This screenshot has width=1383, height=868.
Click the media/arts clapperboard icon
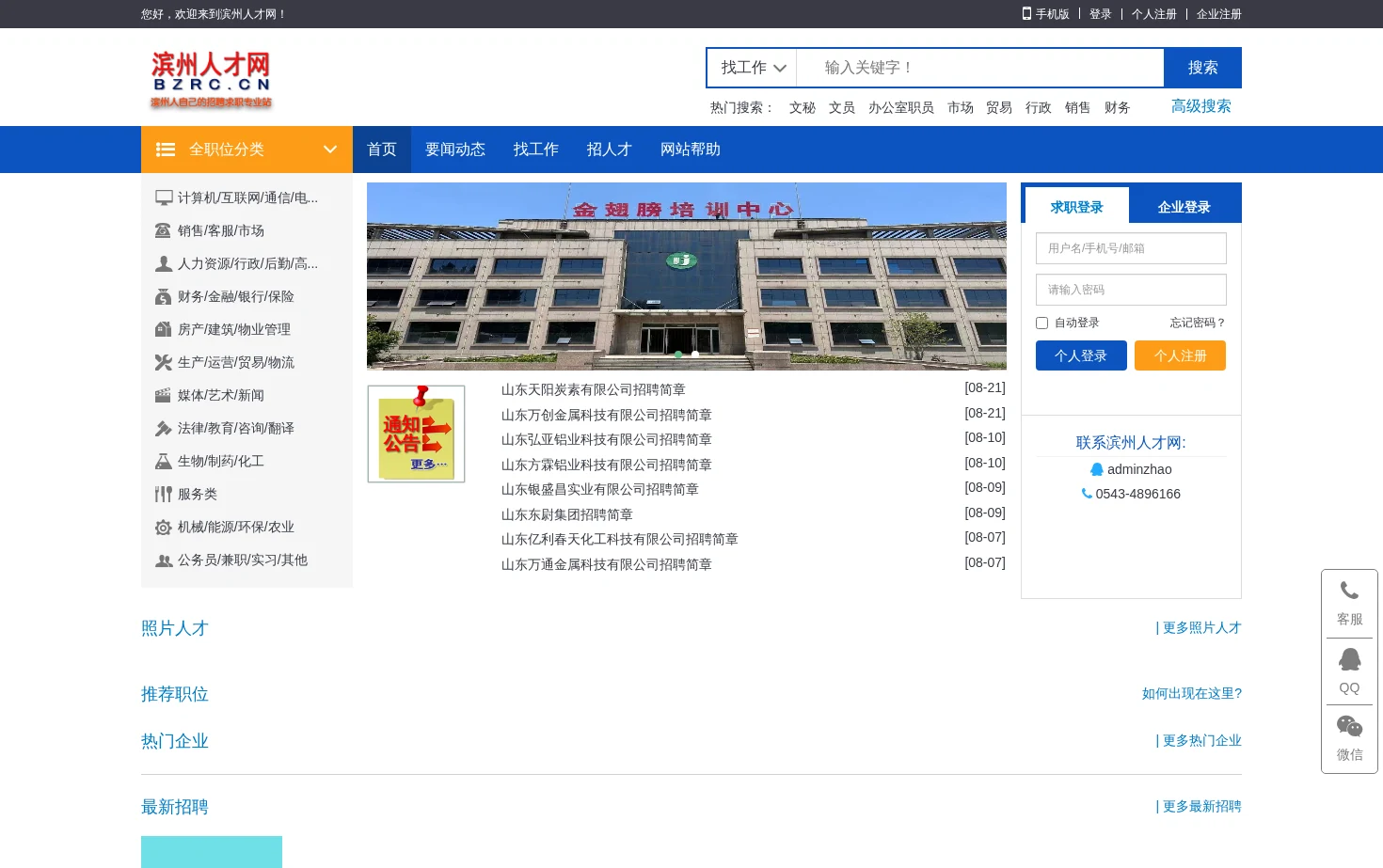(164, 395)
